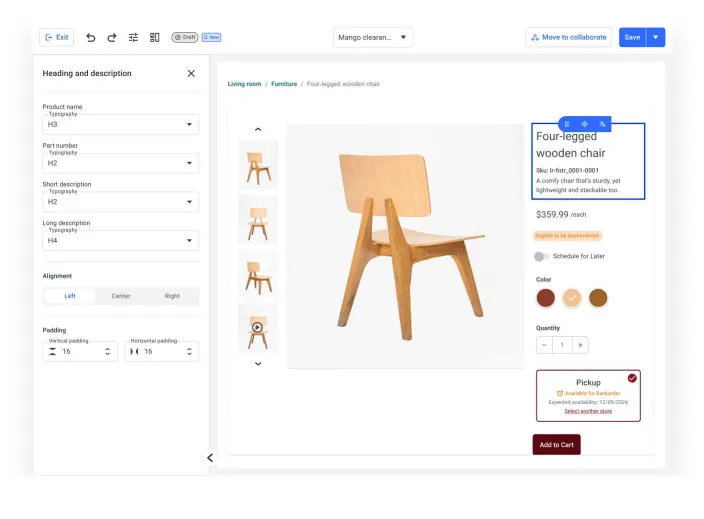Select the first chair thumbnail
Viewport: 704px width, 519px height.
(x=258, y=164)
